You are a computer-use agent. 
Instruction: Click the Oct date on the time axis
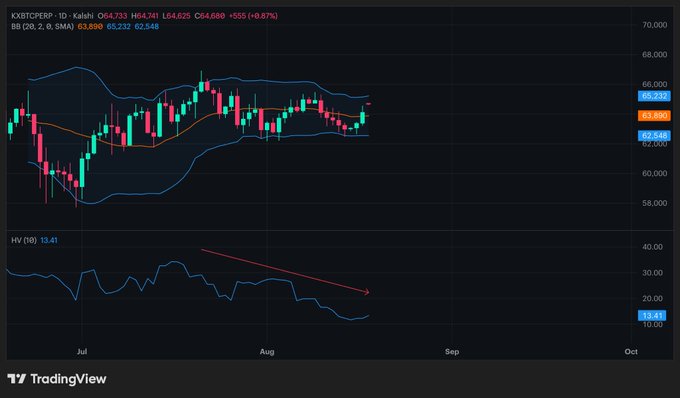tap(631, 352)
